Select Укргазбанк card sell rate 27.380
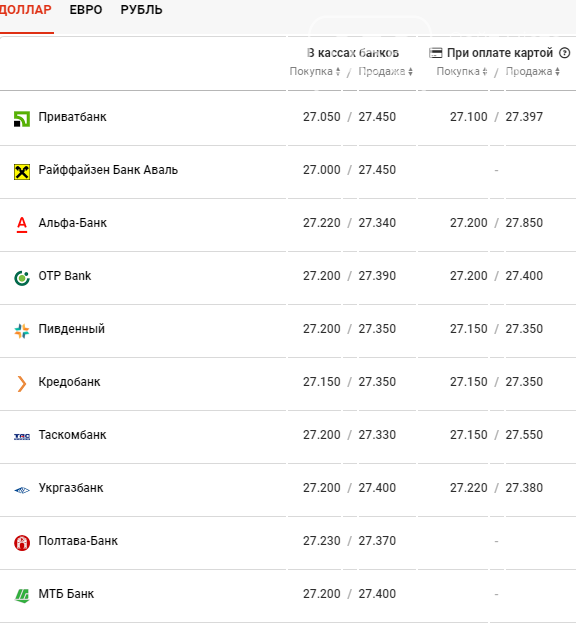Screen dimensions: 576x623 (524, 488)
